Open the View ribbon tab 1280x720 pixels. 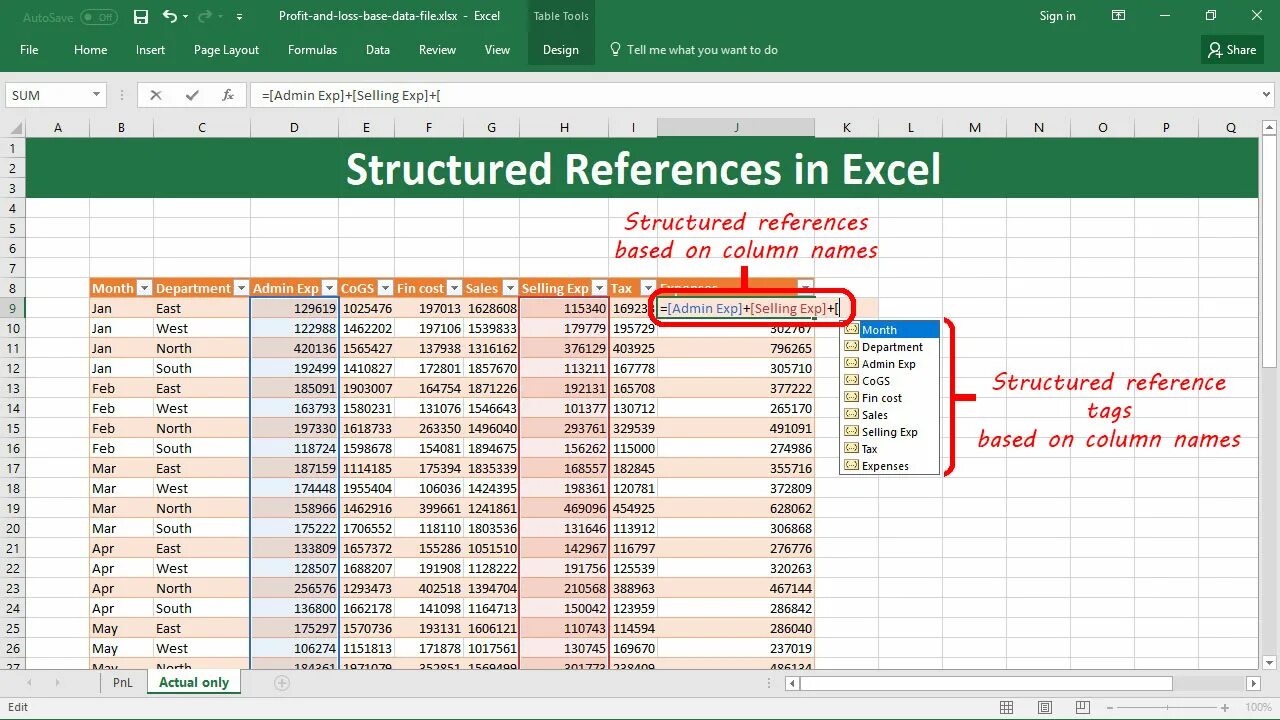point(497,50)
